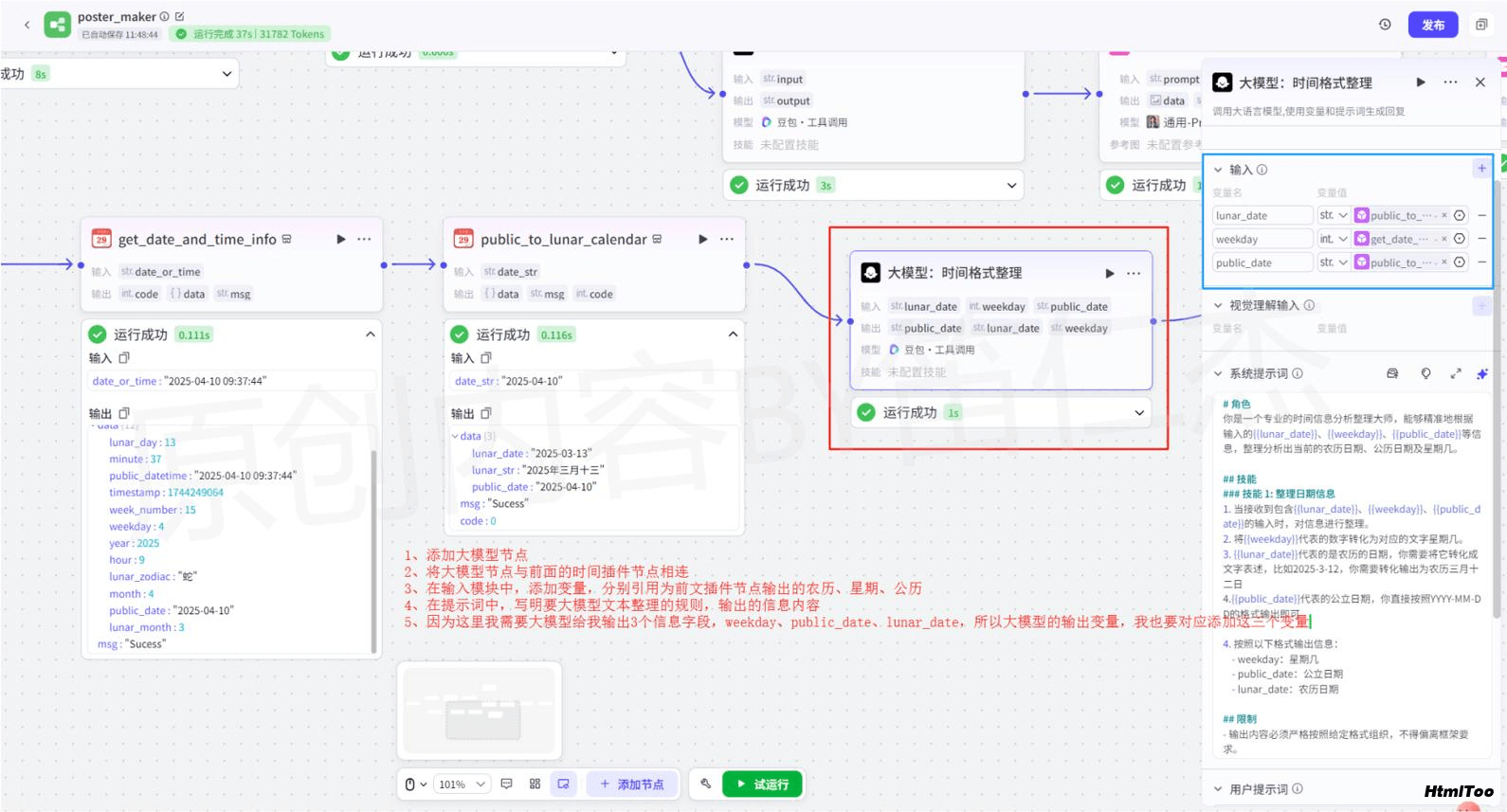Collapse public_to_lunar_calendar run result

click(733, 334)
